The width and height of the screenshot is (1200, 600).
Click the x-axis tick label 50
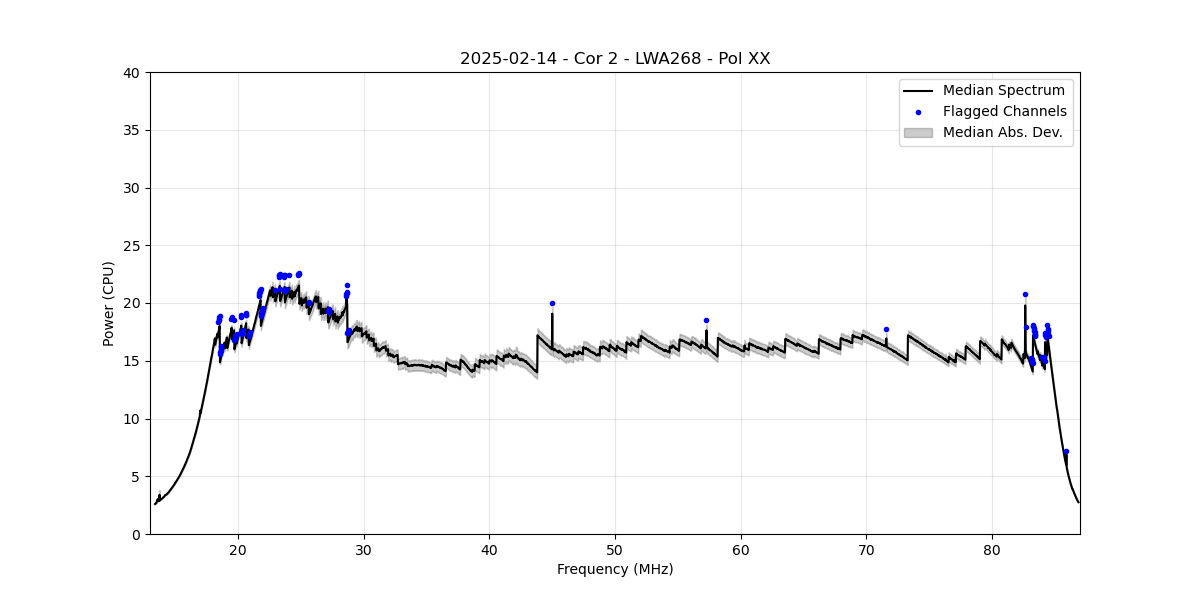(x=615, y=550)
